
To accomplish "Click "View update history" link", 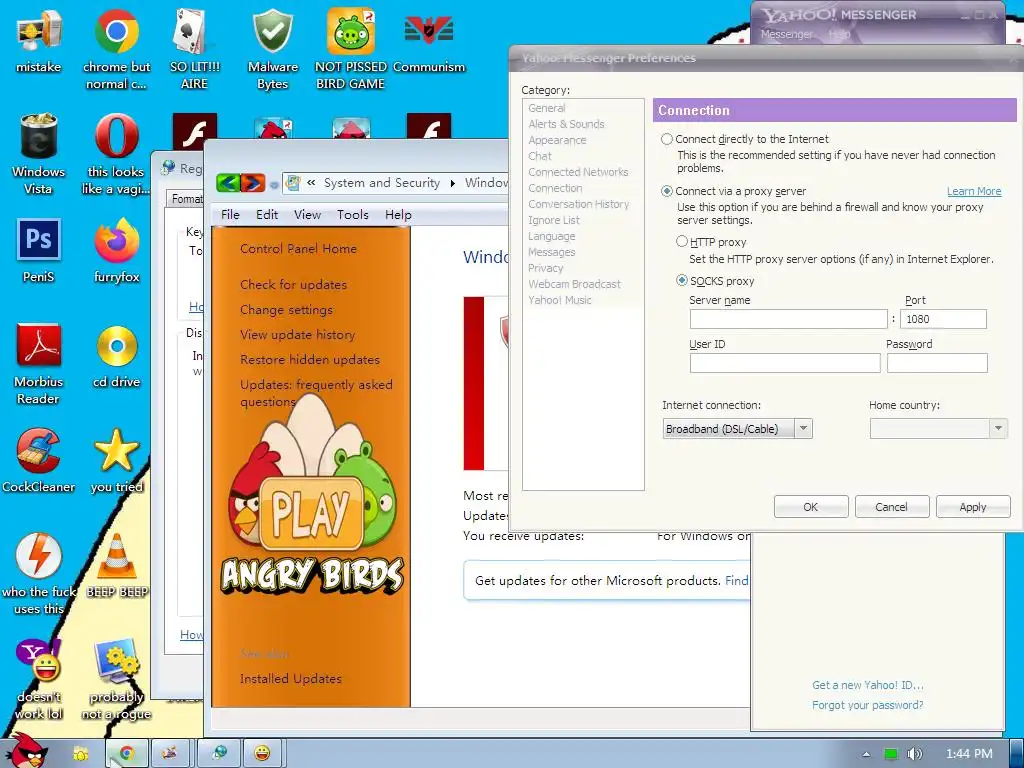I will click(297, 334).
